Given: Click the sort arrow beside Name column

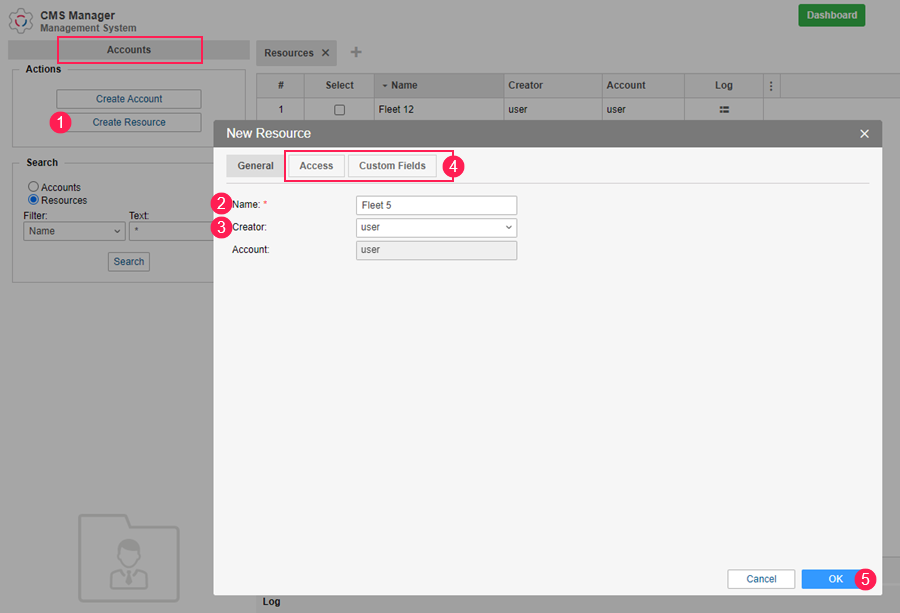Looking at the screenshot, I should pyautogui.click(x=384, y=86).
